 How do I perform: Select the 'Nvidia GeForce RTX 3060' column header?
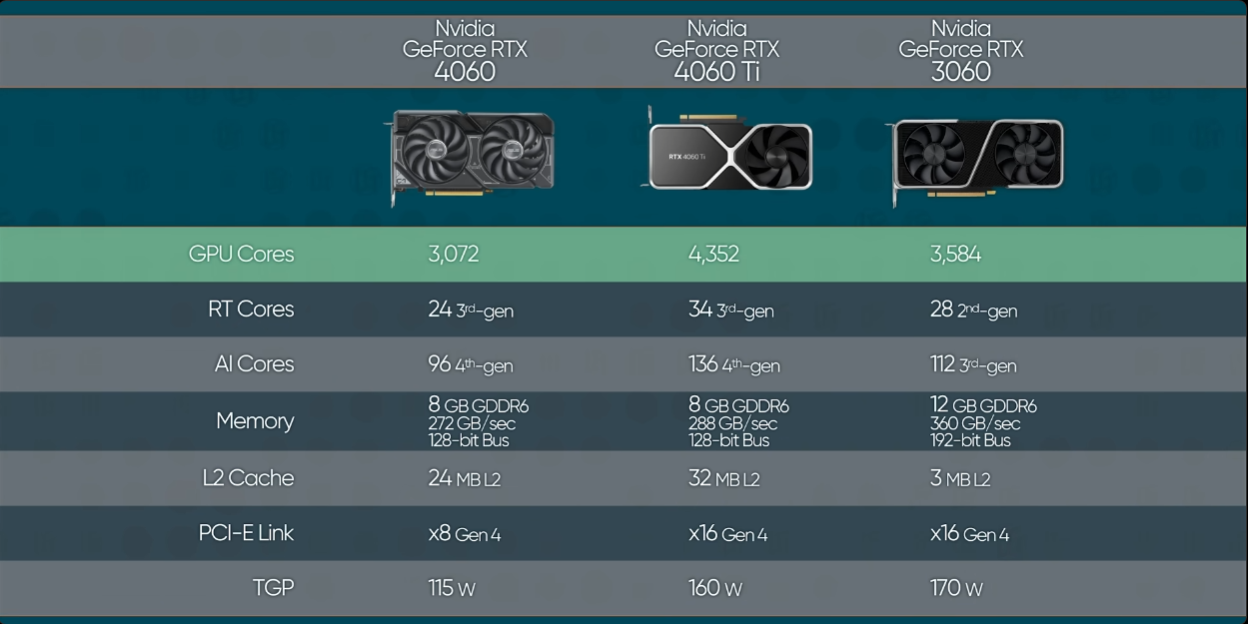point(961,50)
